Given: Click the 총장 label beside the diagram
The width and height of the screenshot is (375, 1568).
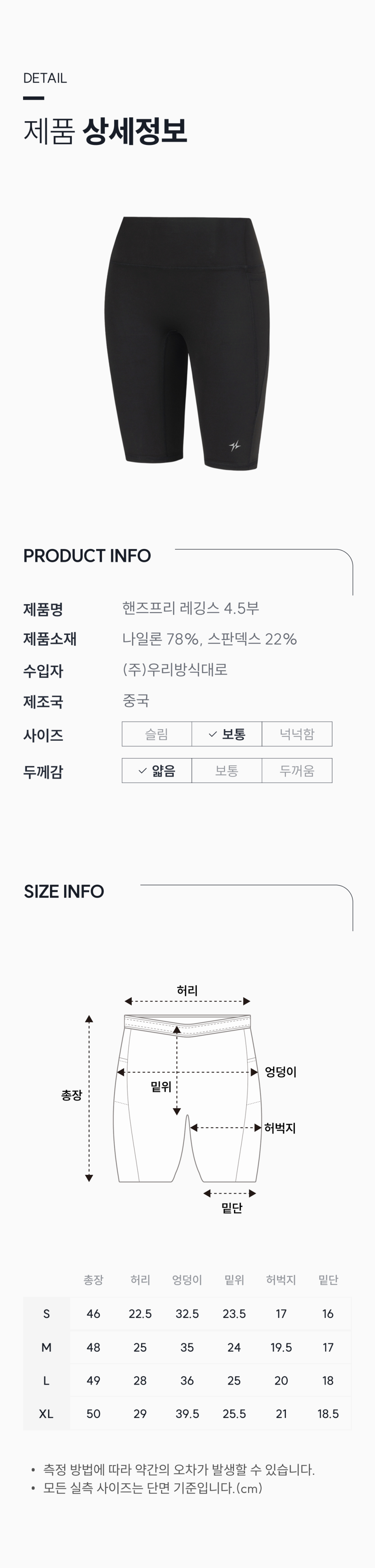Looking at the screenshot, I should [x=71, y=1095].
